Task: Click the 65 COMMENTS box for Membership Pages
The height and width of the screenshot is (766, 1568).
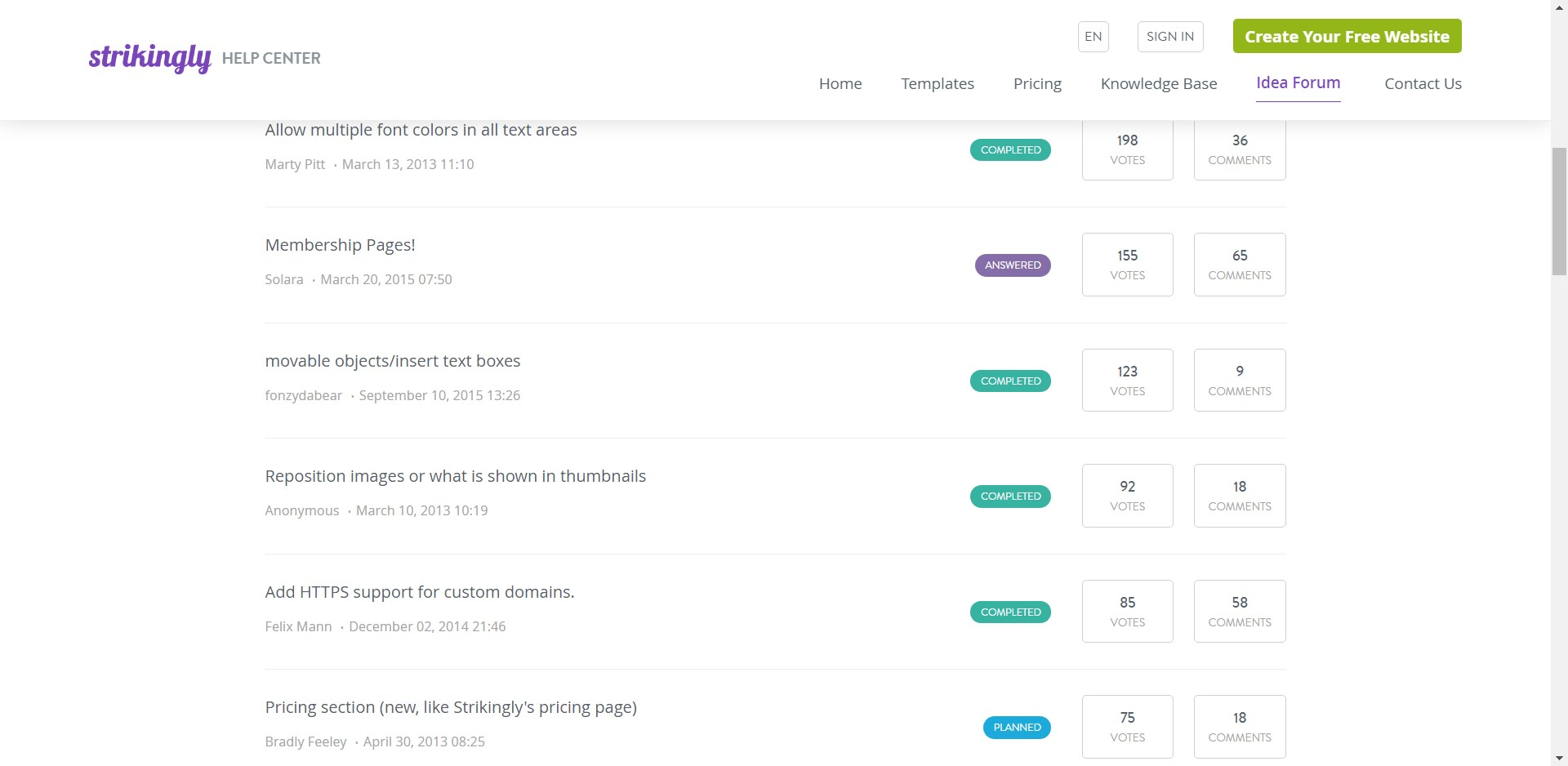Action: click(1239, 264)
